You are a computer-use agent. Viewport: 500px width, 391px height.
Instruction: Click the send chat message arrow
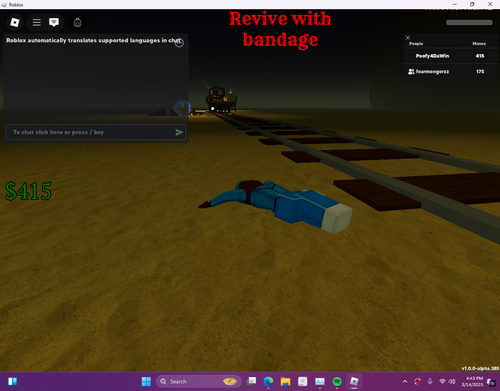pos(179,132)
